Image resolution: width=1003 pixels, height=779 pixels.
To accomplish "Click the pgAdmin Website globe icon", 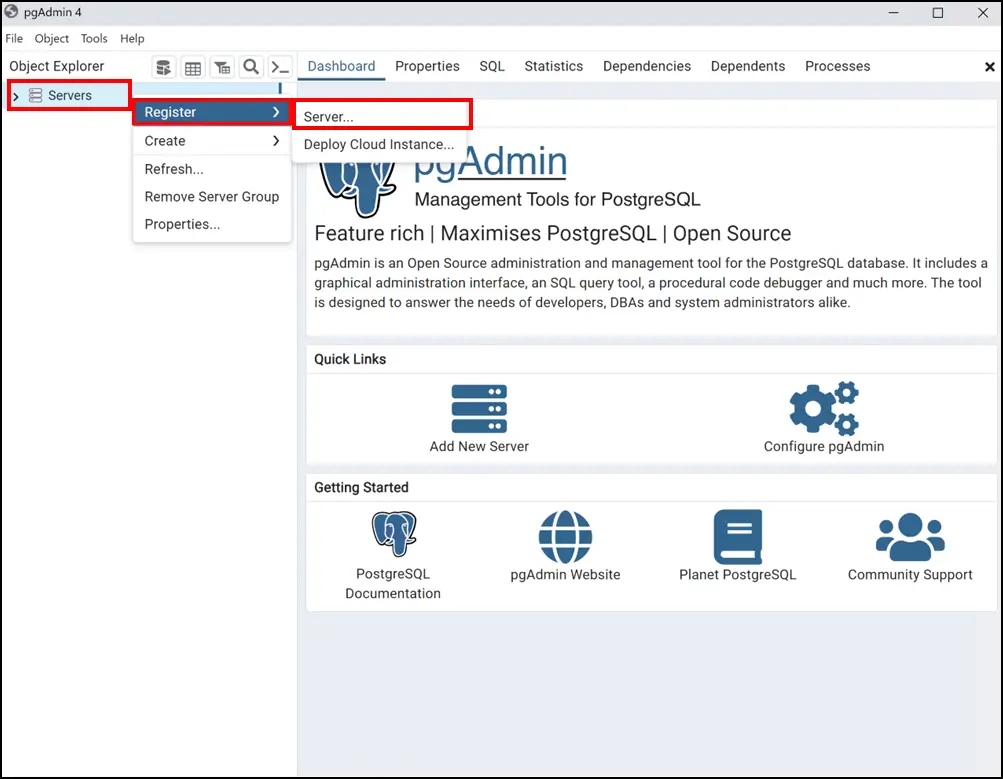I will tap(565, 537).
